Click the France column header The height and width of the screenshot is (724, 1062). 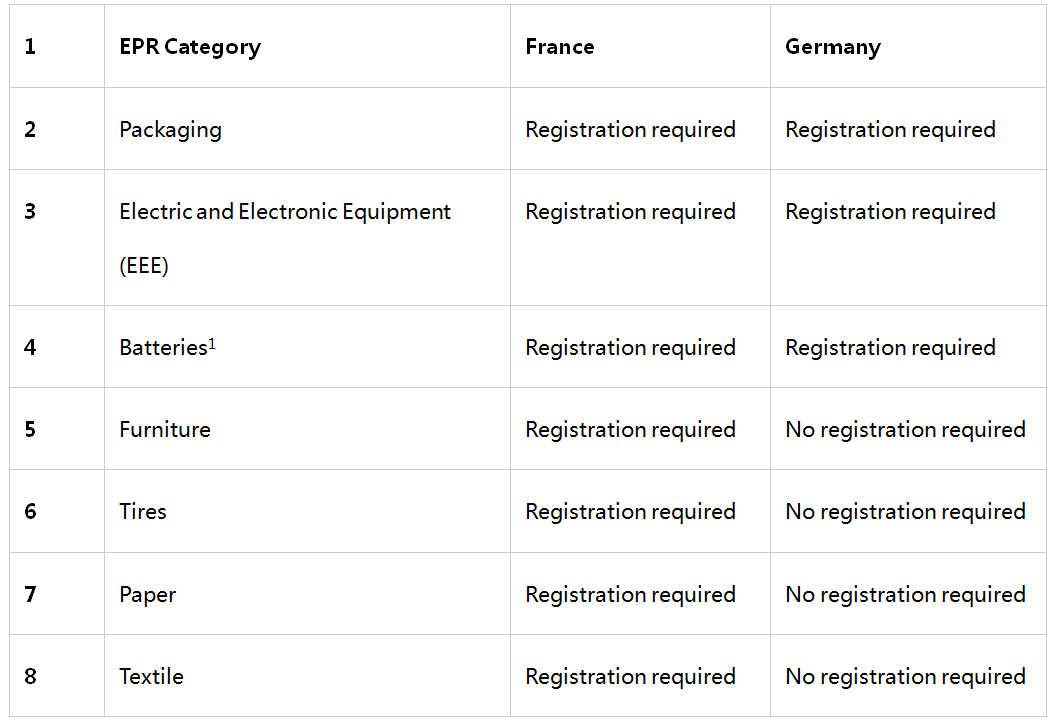(640, 46)
